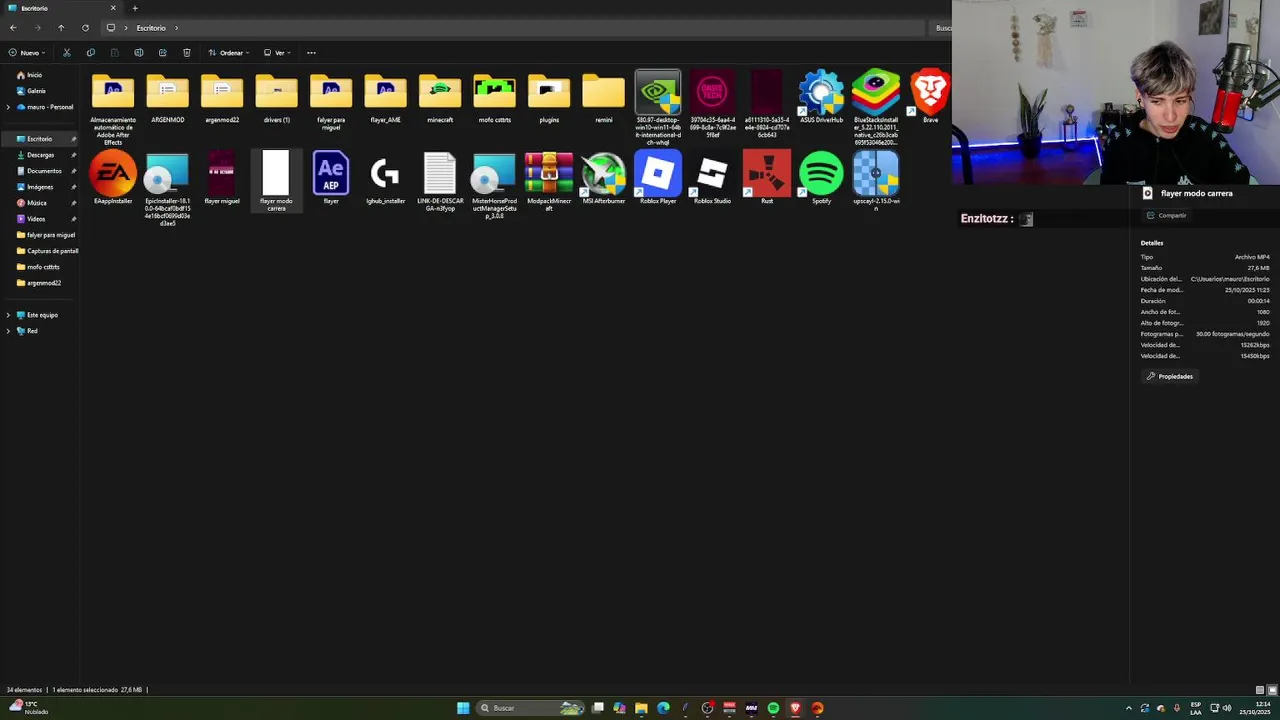Click the taskbar Buscar search box
The width and height of the screenshot is (1280, 720).
tap(530, 708)
